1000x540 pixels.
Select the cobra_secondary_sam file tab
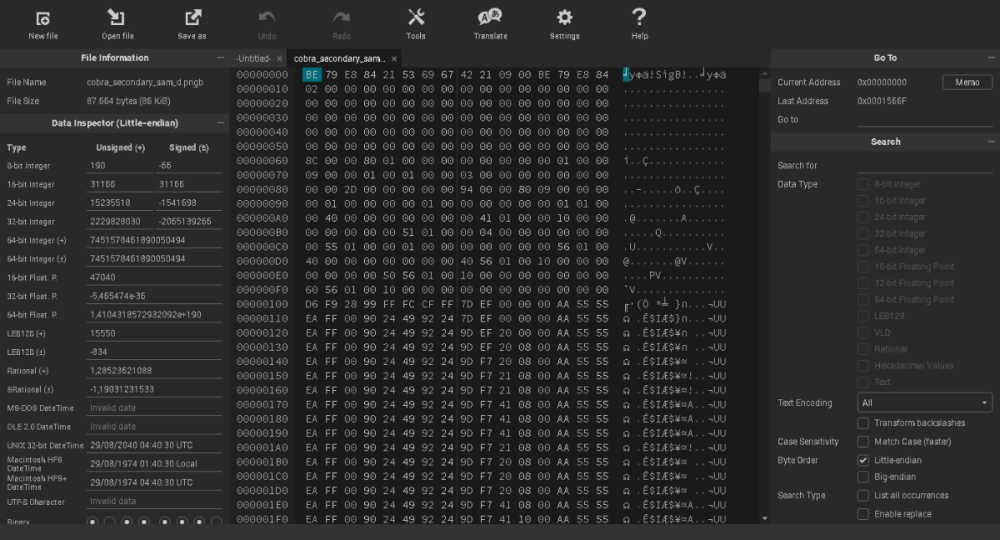pyautogui.click(x=339, y=59)
